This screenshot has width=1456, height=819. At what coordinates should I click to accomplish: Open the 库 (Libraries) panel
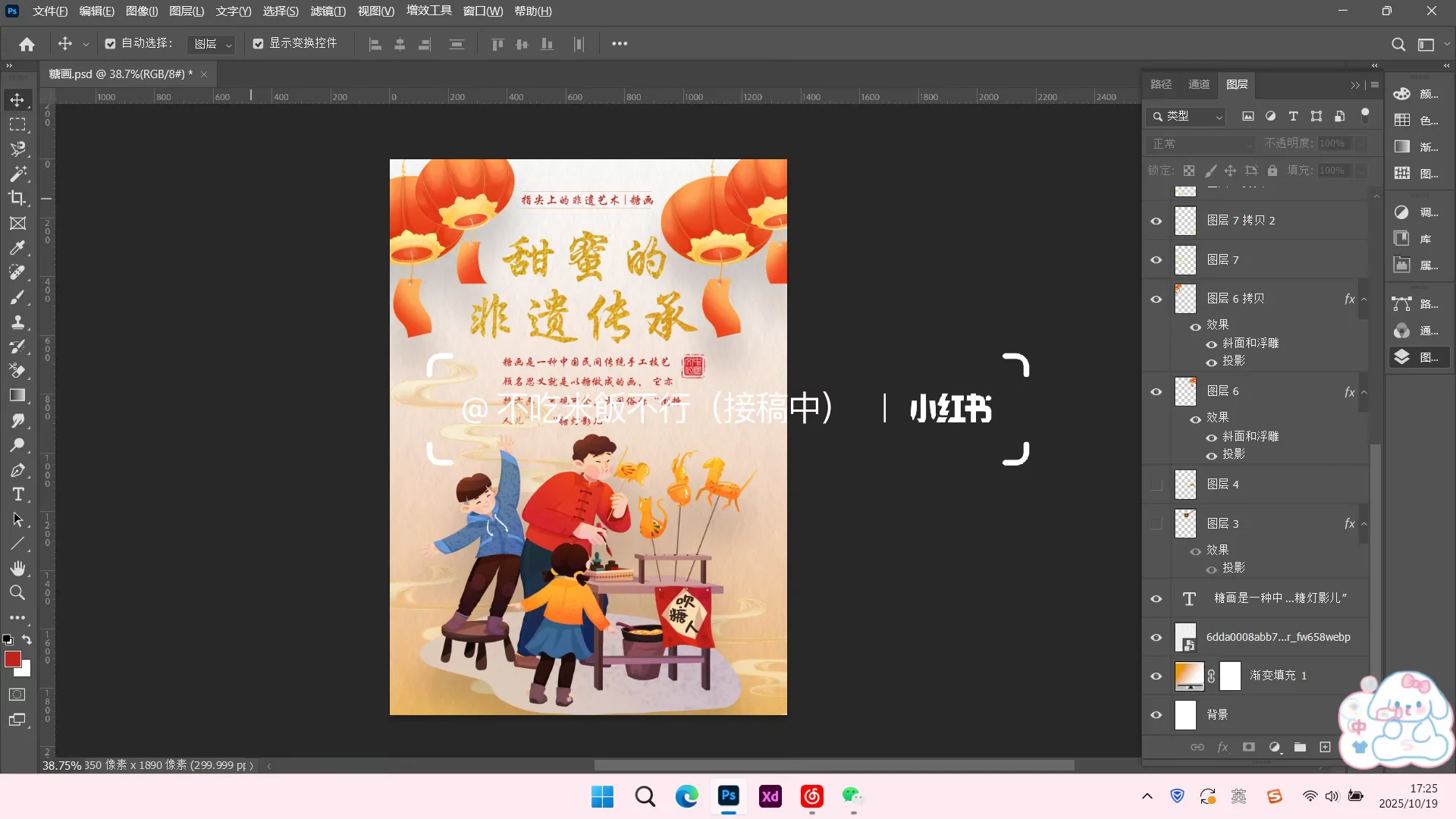pos(1401,238)
